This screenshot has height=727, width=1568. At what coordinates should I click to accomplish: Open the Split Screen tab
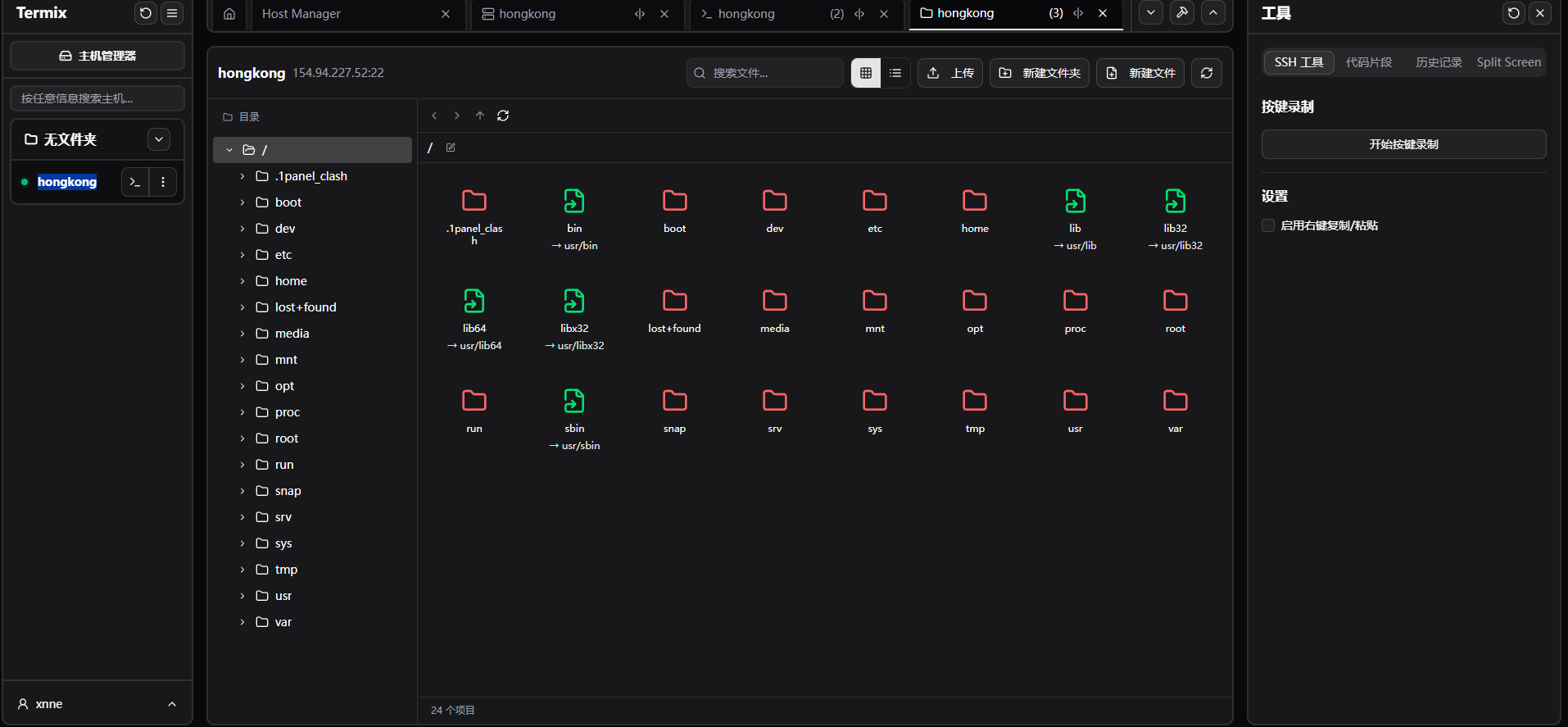[1508, 62]
